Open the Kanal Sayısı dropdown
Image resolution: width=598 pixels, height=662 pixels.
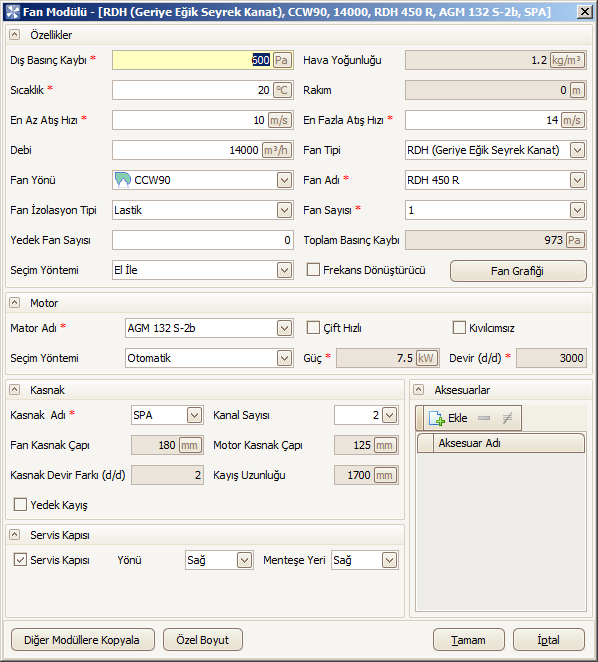point(389,415)
